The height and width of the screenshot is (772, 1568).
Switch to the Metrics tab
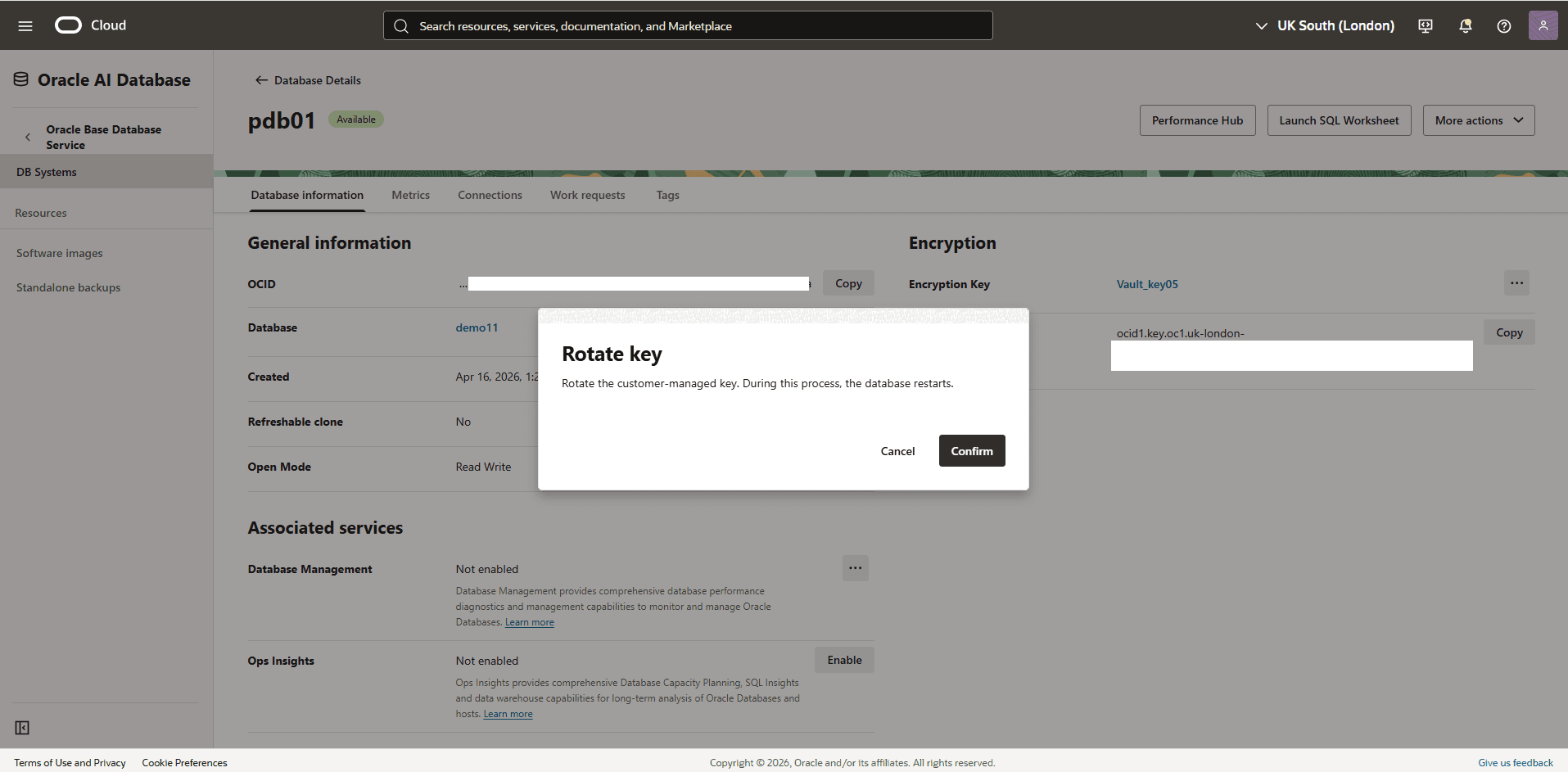[x=410, y=195]
